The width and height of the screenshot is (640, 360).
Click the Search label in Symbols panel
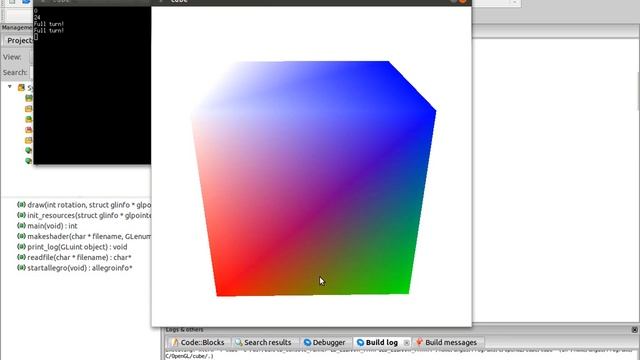point(15,72)
